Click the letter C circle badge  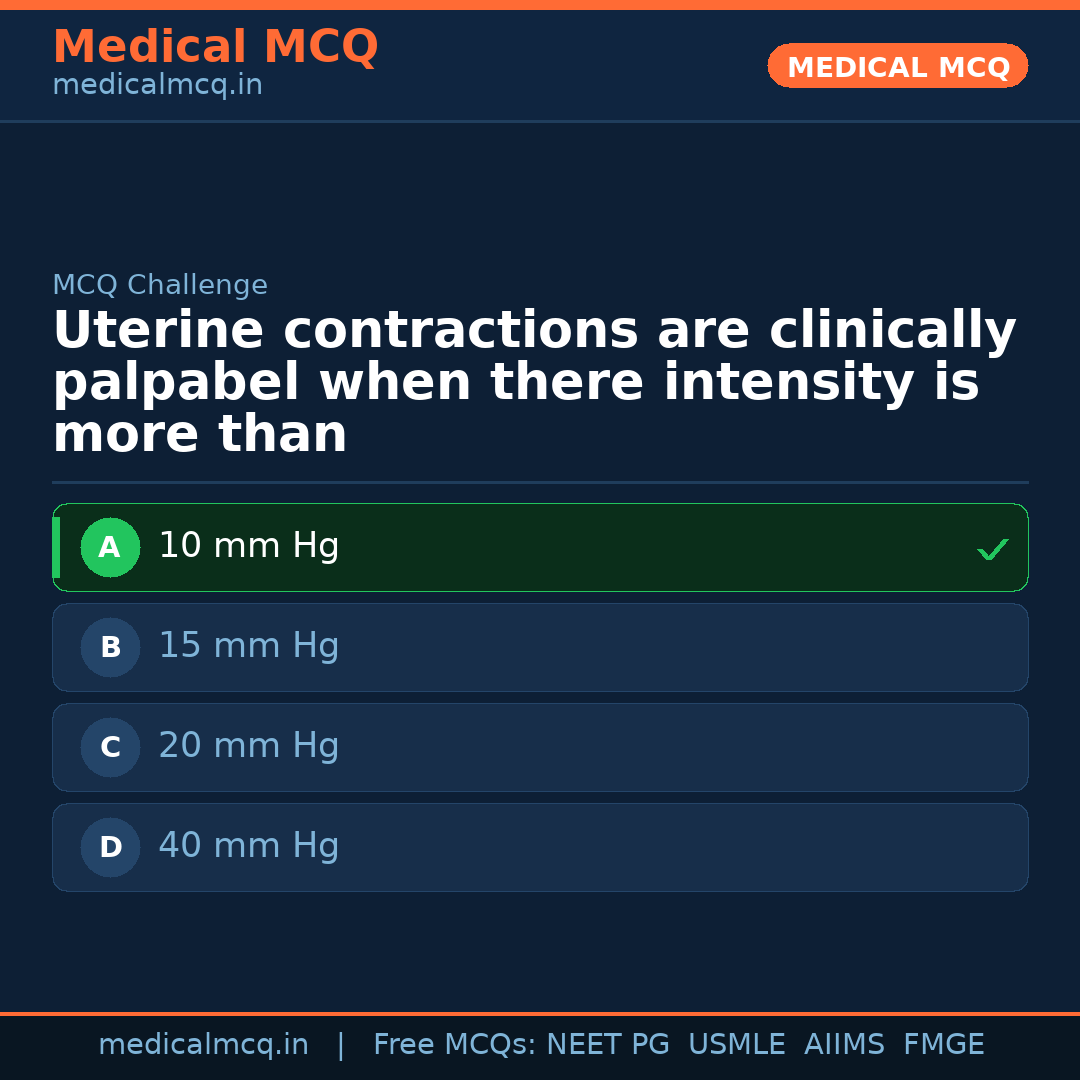(x=110, y=748)
